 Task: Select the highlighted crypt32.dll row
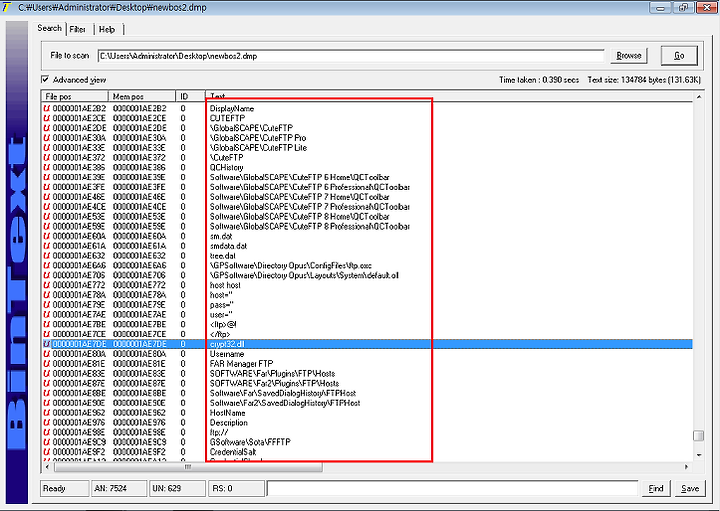point(367,344)
